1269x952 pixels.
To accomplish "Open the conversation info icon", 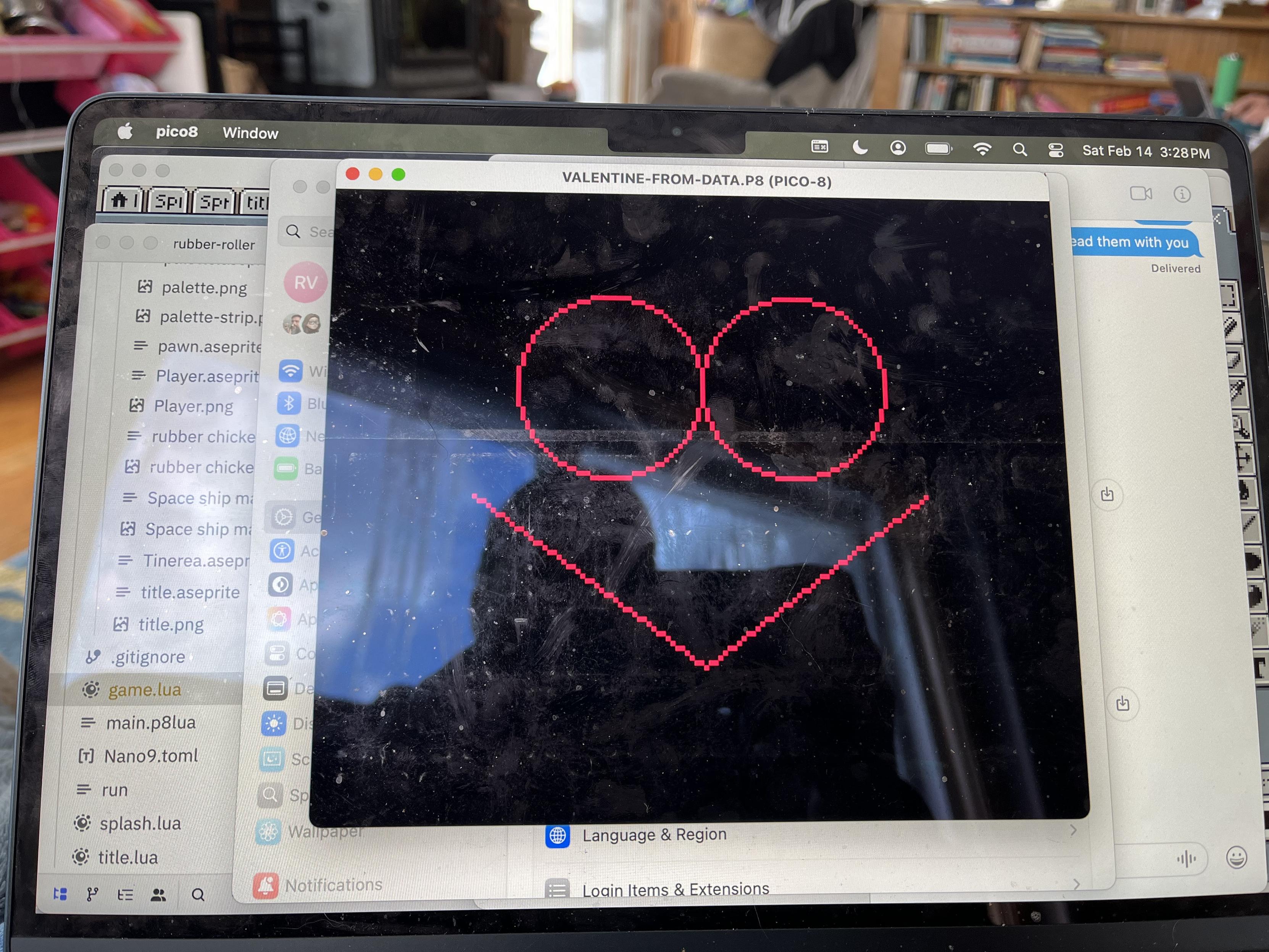I will pos(1182,195).
